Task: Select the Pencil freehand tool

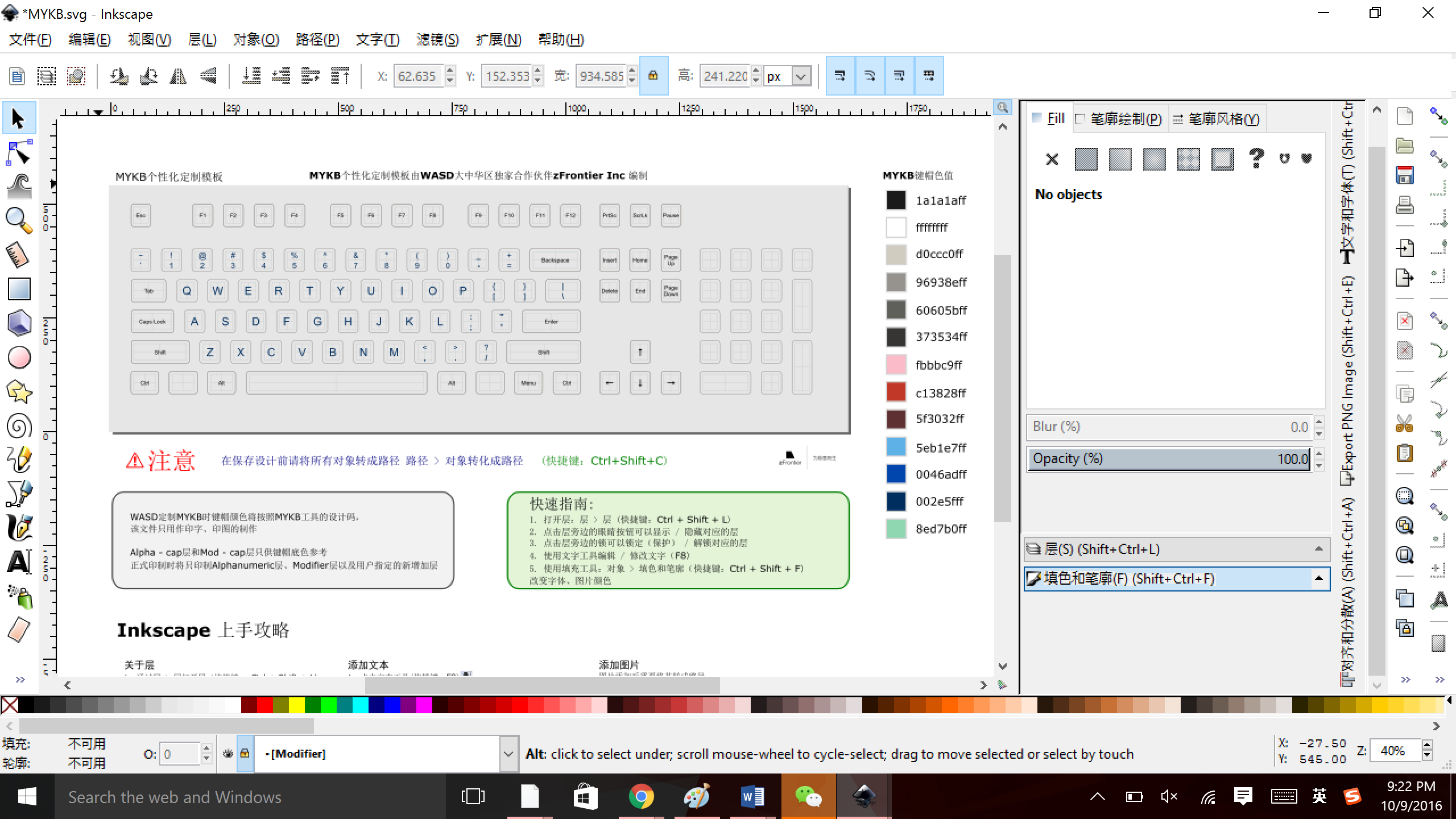Action: click(19, 460)
